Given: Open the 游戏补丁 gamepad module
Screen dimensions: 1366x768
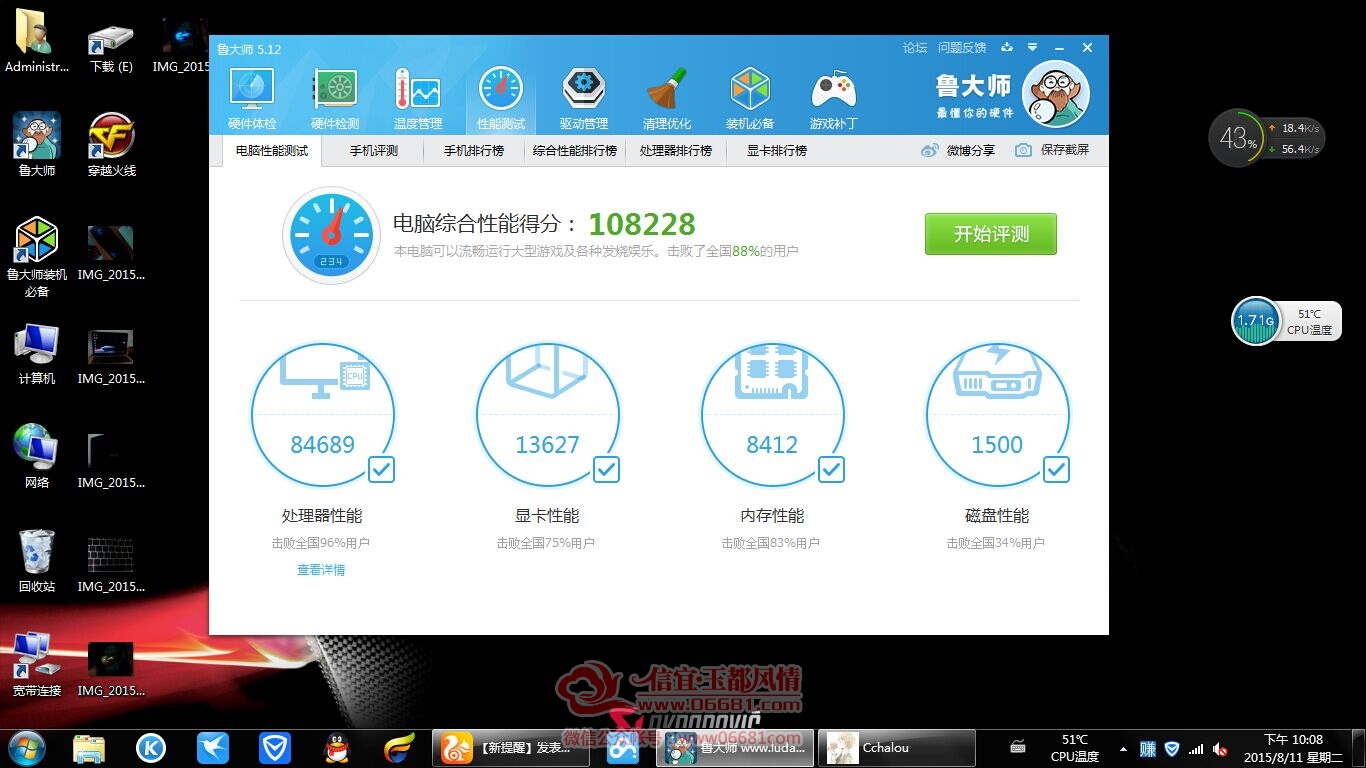Looking at the screenshot, I should tap(833, 99).
